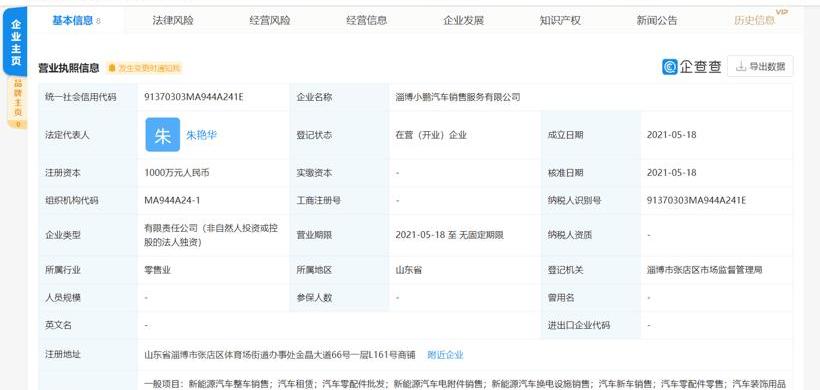Select registered capital 1000万元人民币

point(177,173)
